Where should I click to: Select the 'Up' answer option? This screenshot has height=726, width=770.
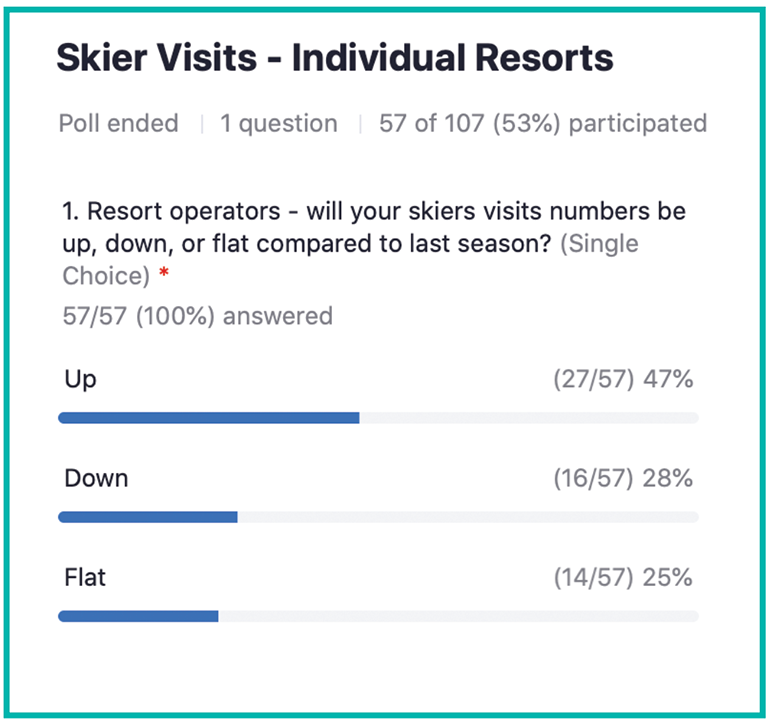pos(81,380)
